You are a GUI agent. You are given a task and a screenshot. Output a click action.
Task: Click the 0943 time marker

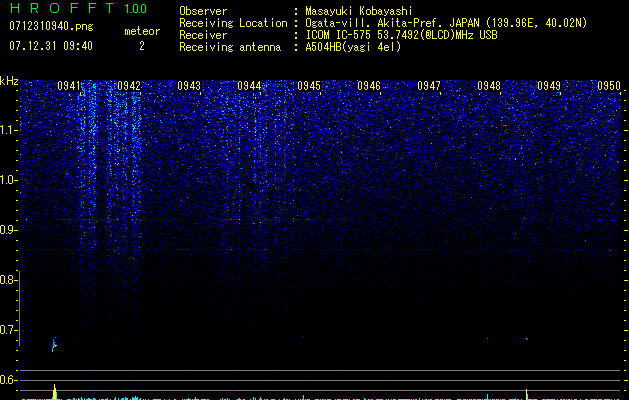coord(189,86)
